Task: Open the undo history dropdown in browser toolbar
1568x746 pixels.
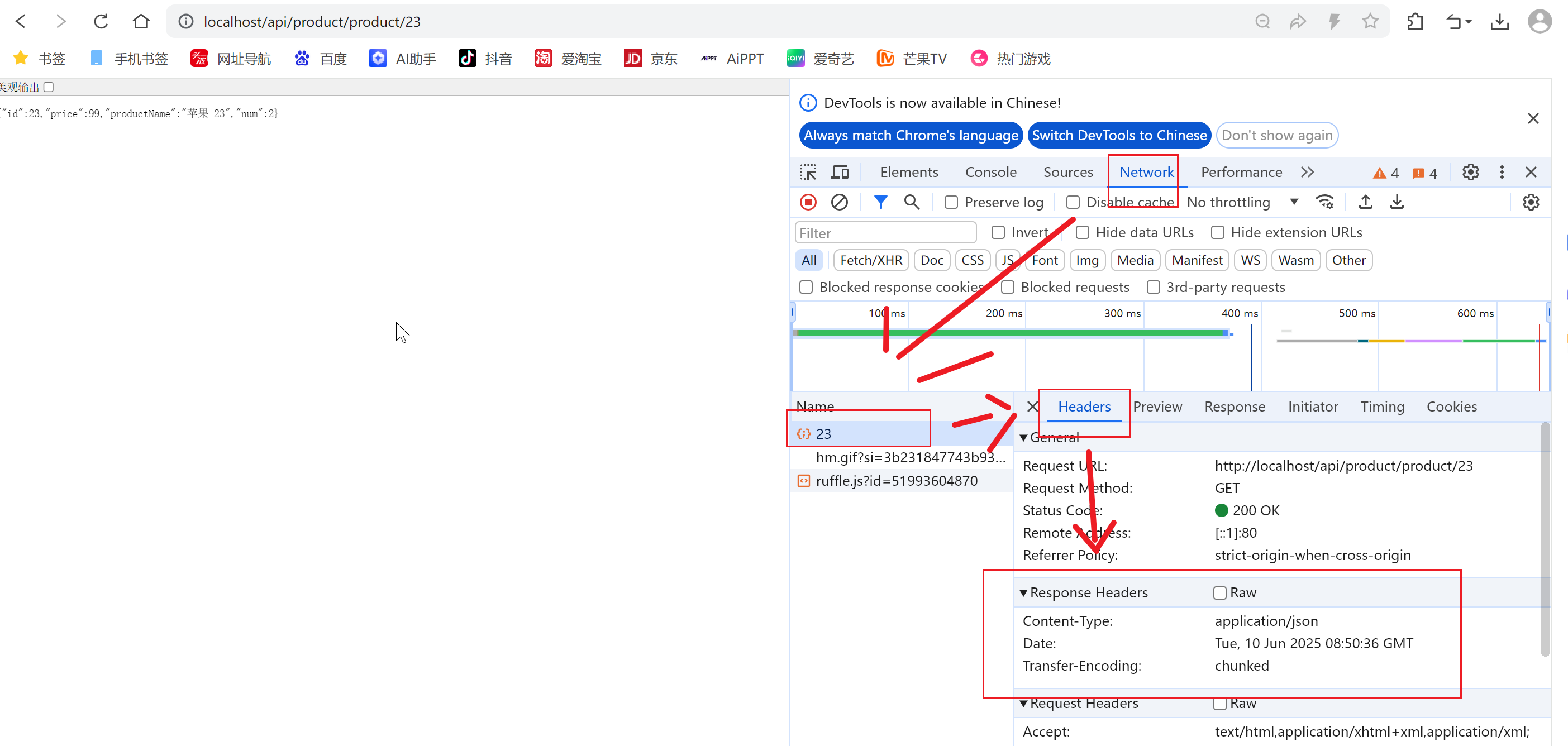Action: [1459, 22]
